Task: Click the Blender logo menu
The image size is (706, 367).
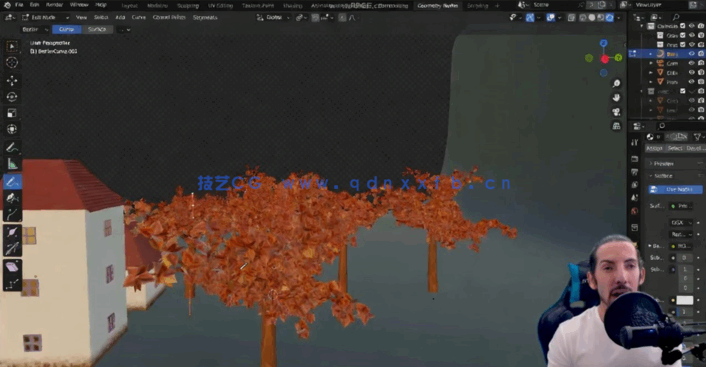Action: point(7,5)
